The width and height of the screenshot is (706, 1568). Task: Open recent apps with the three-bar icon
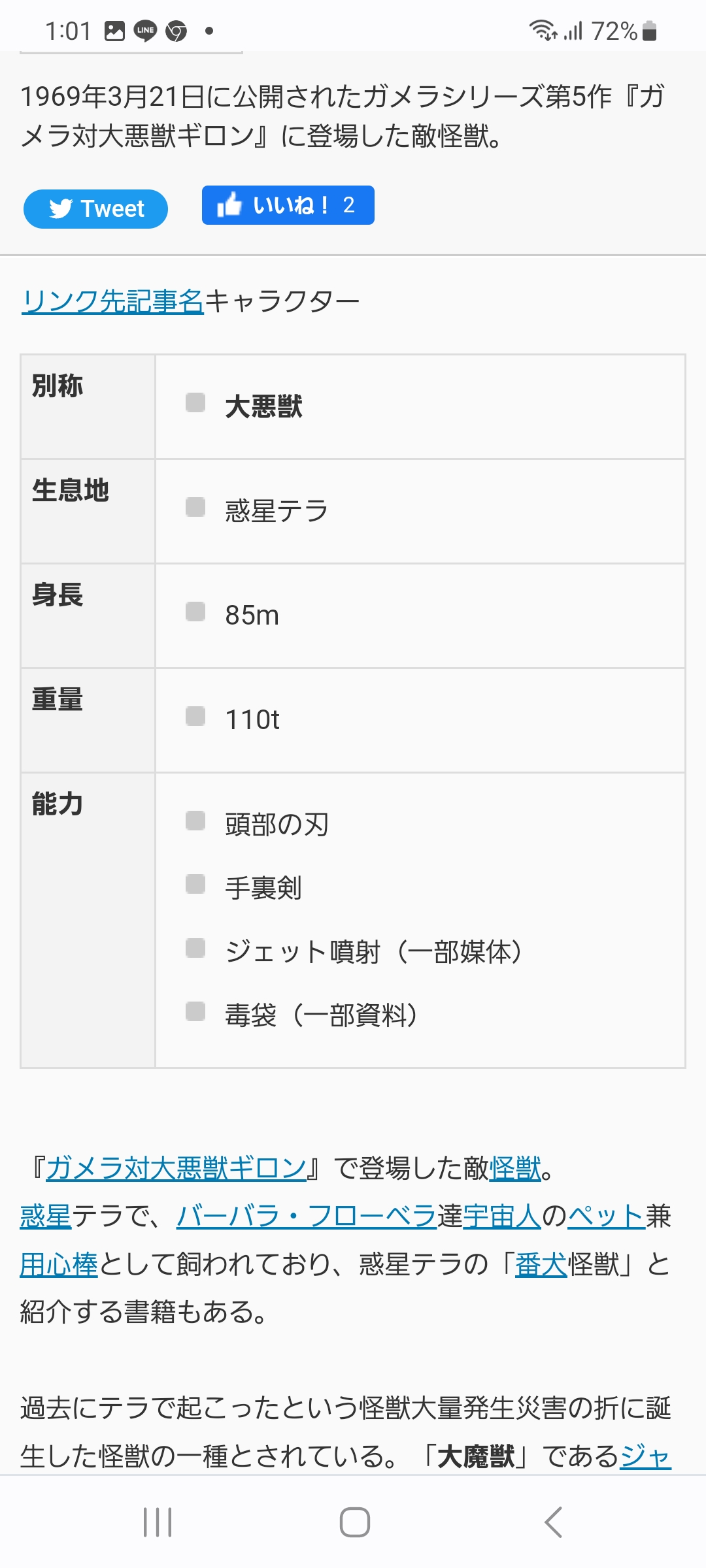click(x=158, y=1522)
